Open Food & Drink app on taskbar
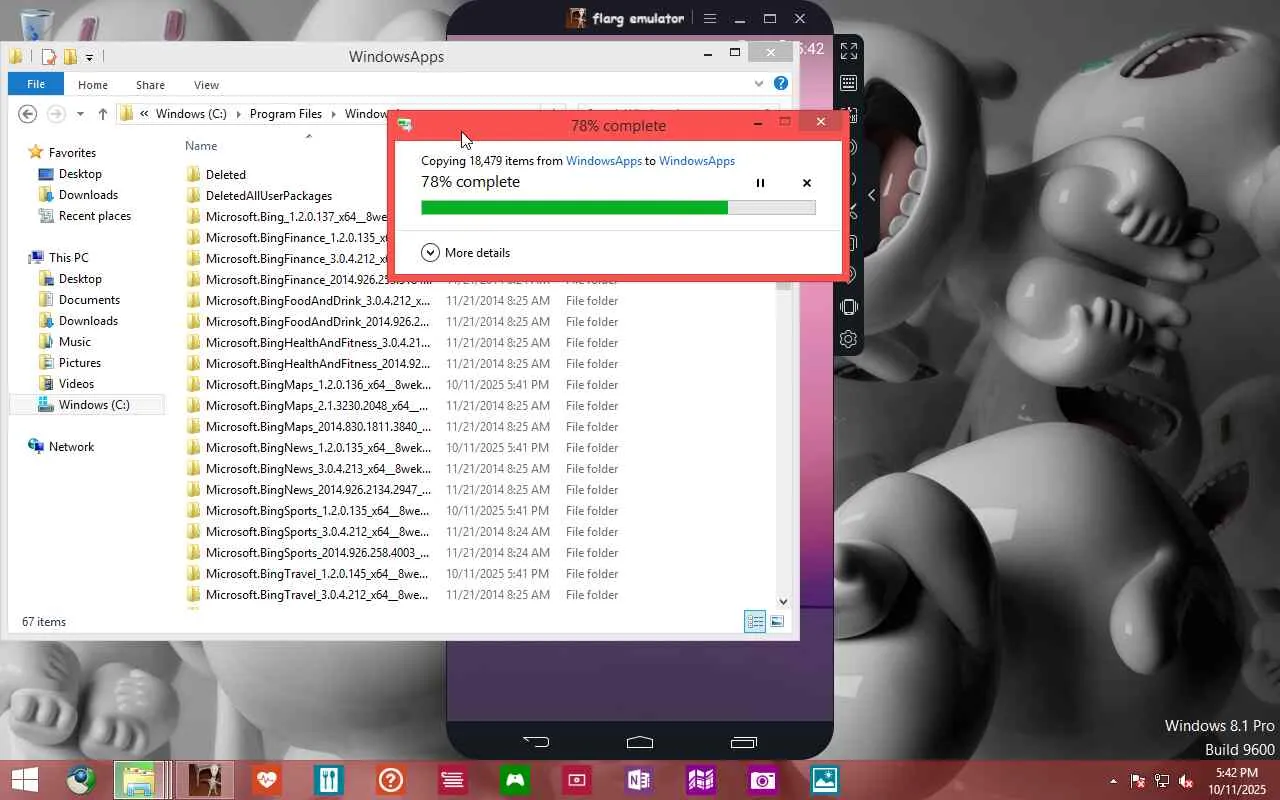 tap(328, 780)
